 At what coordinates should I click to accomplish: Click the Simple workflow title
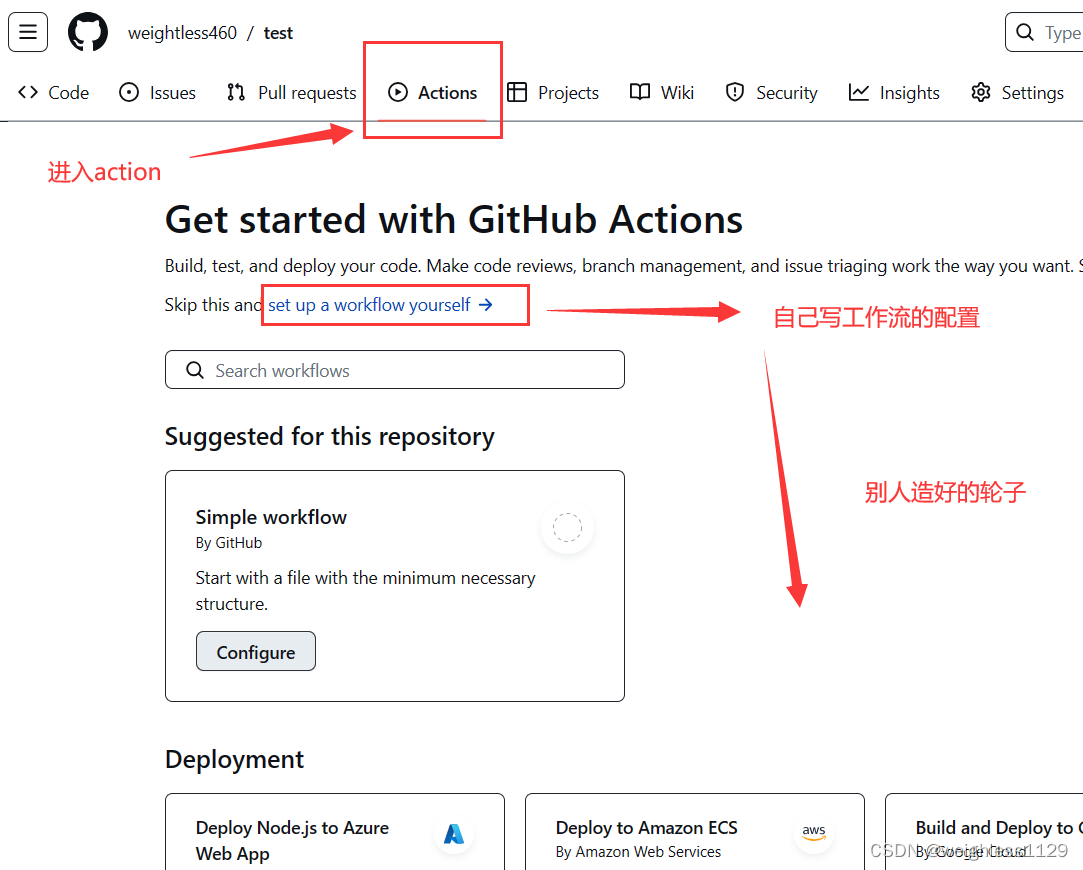click(271, 517)
